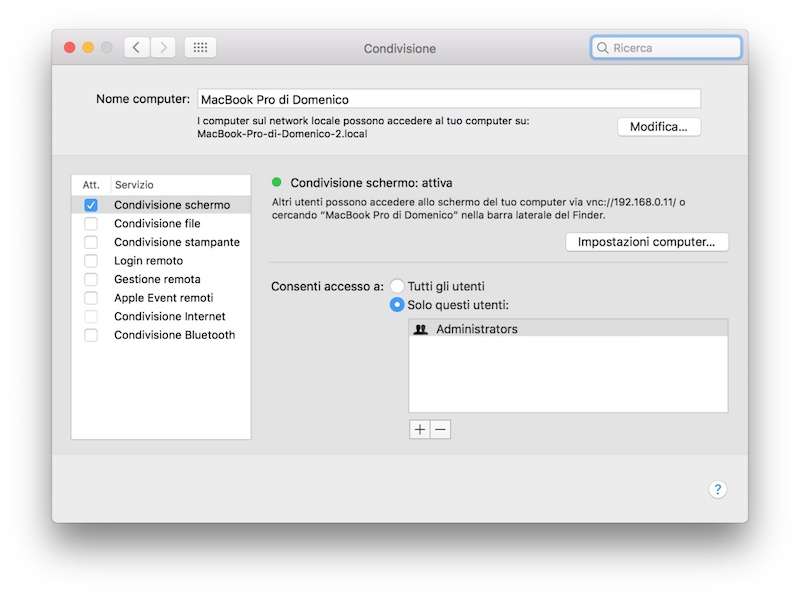The image size is (800, 597).
Task: Select Administrators in user list
Action: [x=568, y=329]
